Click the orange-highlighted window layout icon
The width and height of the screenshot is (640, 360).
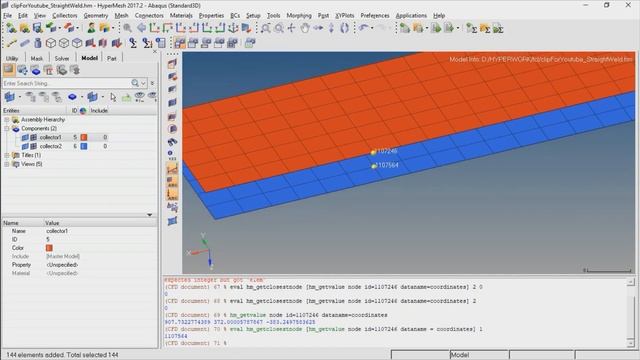point(180,42)
